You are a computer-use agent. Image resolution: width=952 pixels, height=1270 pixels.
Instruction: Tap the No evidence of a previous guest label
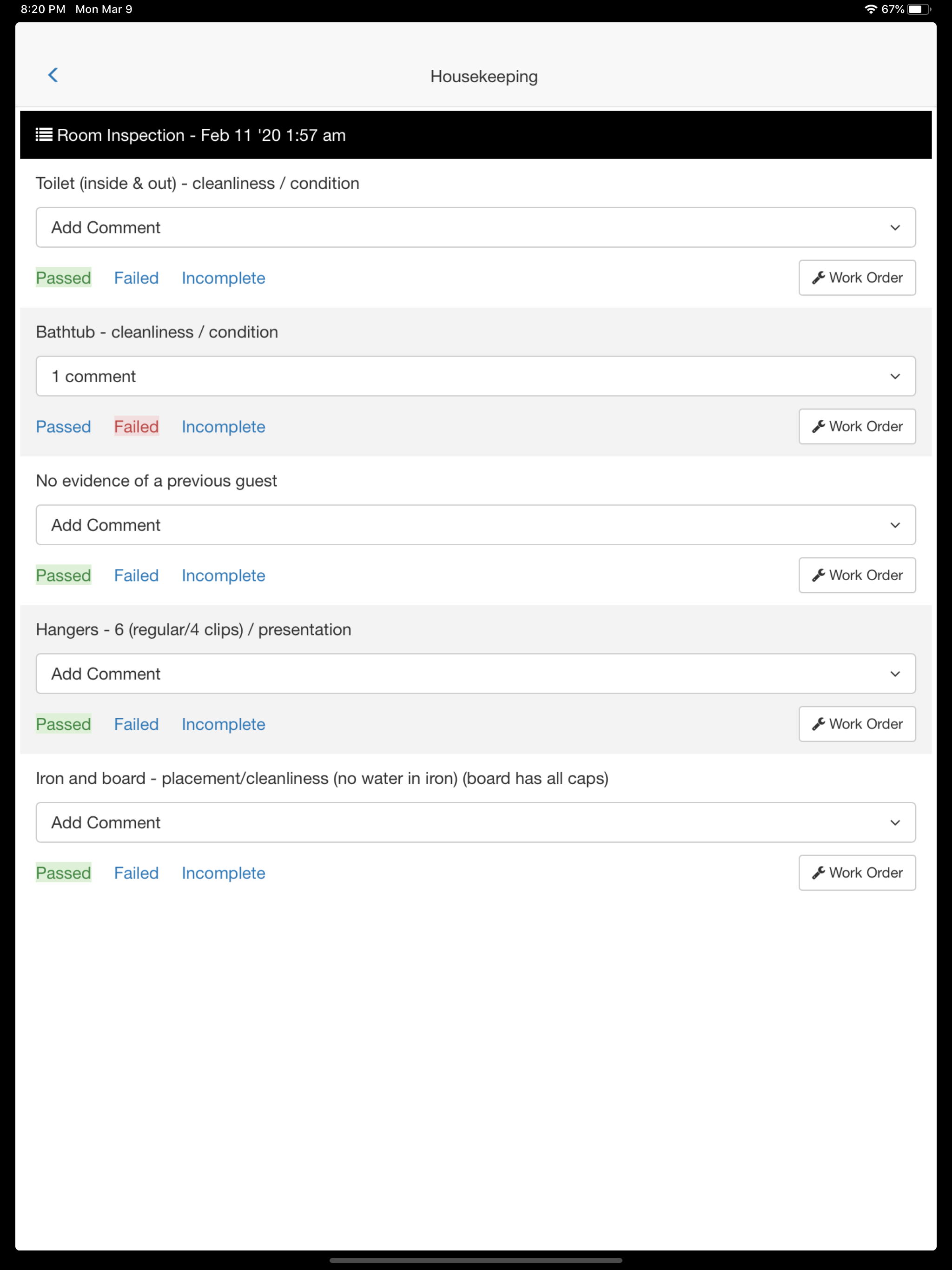pos(156,481)
